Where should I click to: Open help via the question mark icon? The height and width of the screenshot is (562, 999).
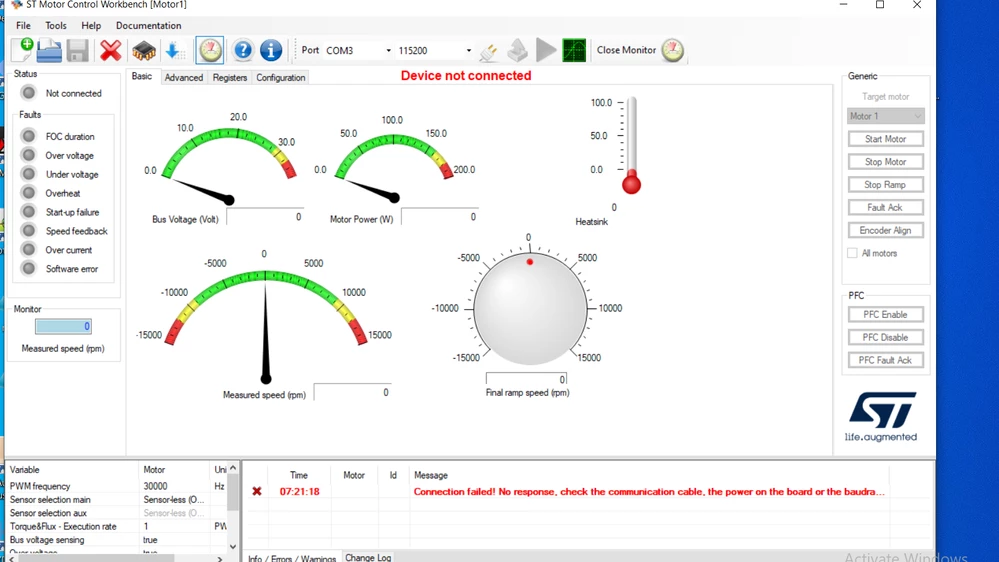tap(243, 50)
